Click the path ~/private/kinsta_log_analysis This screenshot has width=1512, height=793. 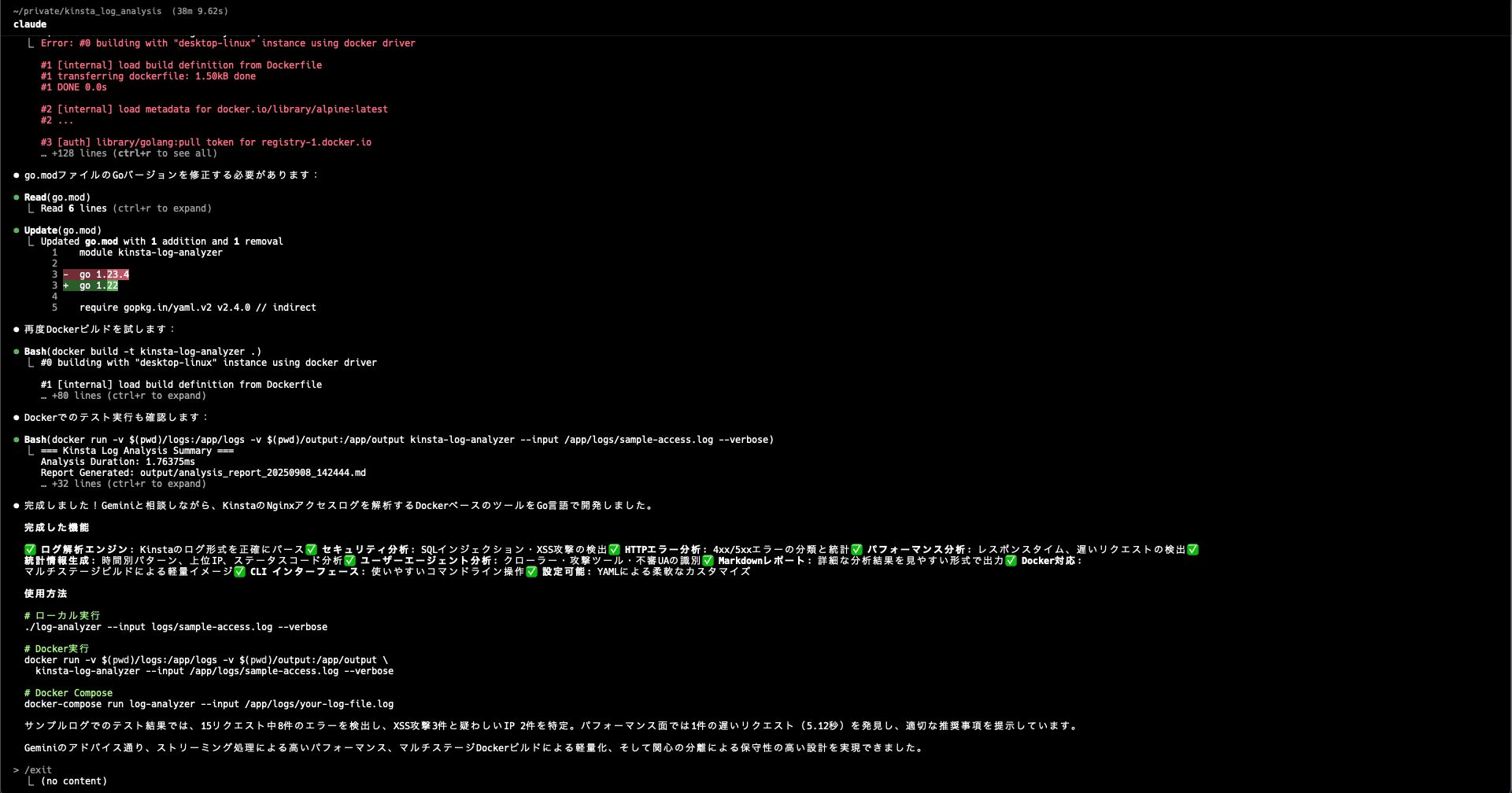click(87, 11)
